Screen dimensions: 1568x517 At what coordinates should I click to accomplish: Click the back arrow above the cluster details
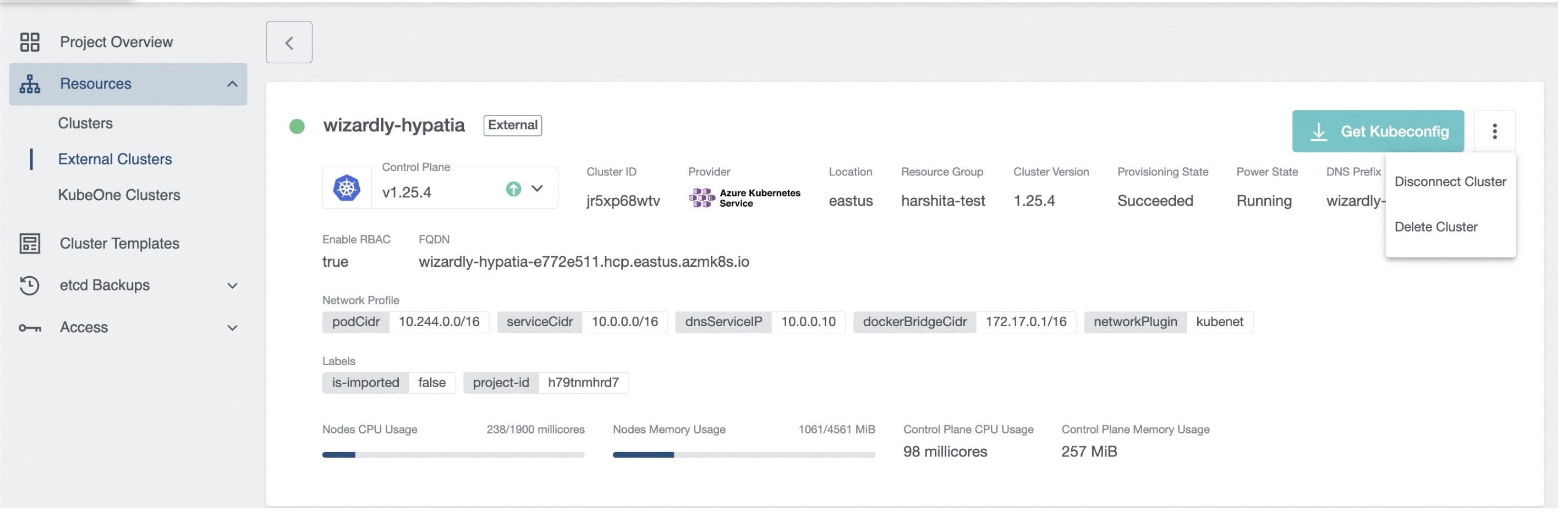coord(288,41)
